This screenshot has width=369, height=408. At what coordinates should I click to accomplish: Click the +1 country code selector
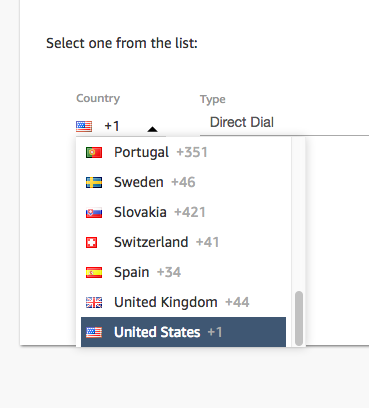click(x=121, y=126)
